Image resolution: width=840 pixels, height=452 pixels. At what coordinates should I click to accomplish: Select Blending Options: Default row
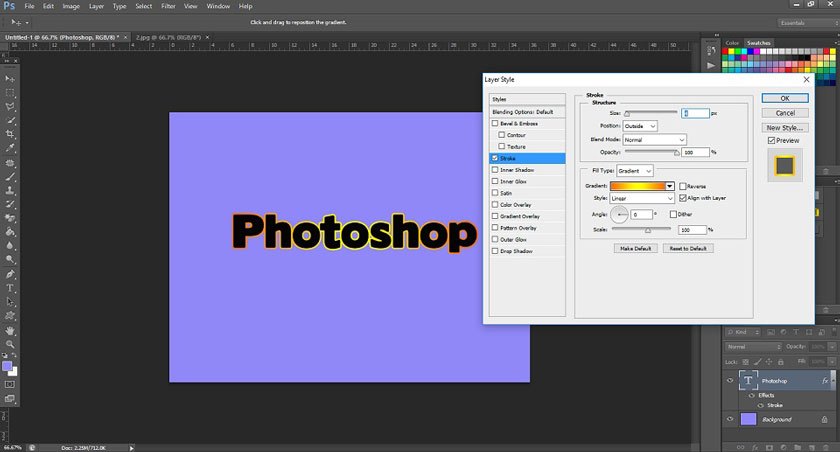[527, 112]
